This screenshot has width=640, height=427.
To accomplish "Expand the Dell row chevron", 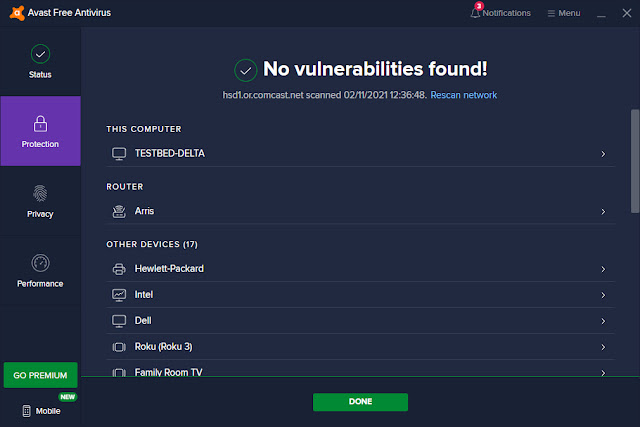I will (603, 321).
